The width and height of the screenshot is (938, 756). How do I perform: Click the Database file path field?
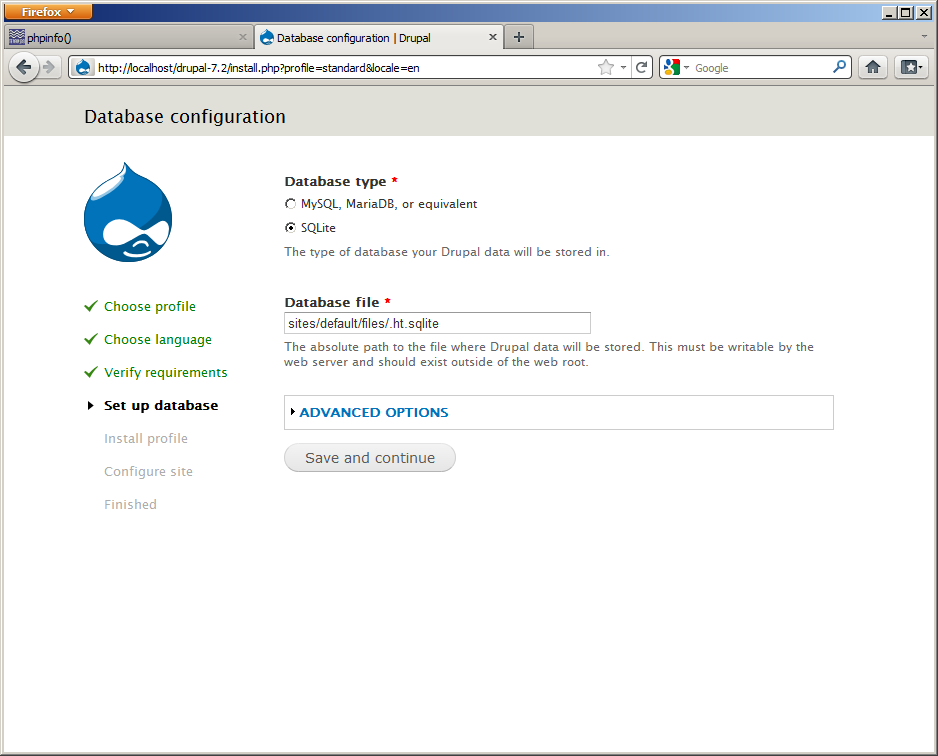437,323
